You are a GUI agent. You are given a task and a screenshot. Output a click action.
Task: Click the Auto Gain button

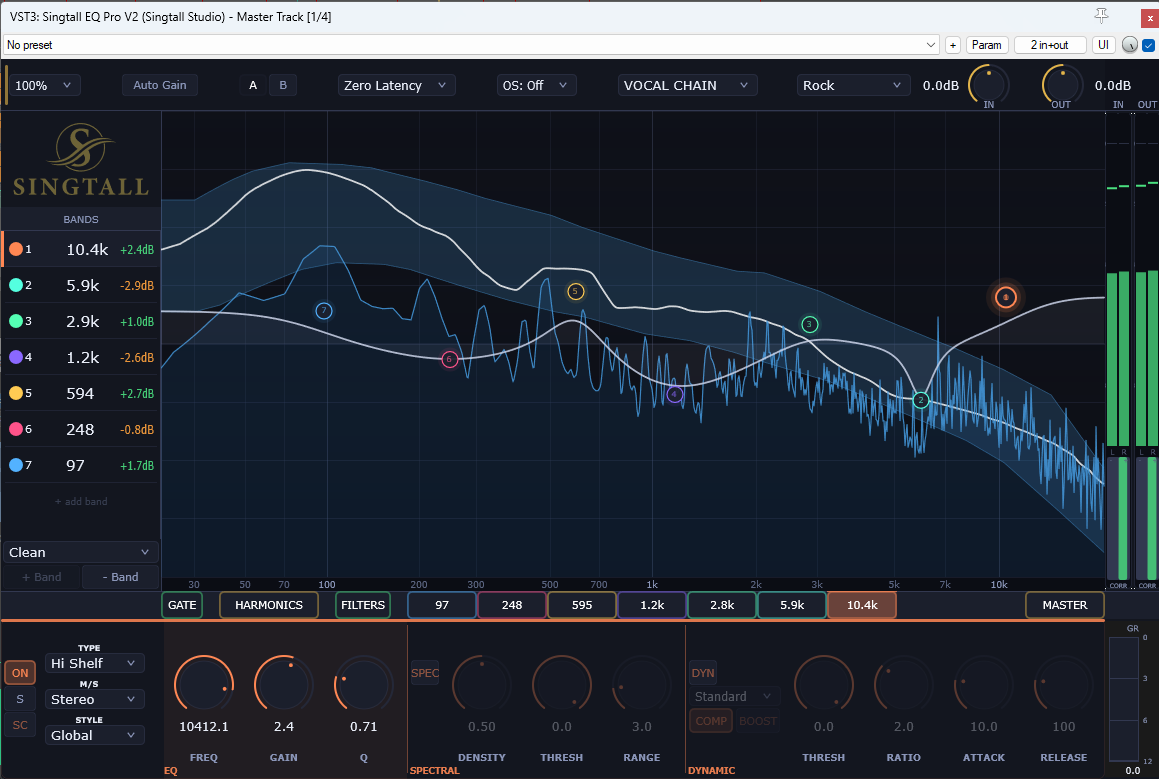[x=160, y=85]
